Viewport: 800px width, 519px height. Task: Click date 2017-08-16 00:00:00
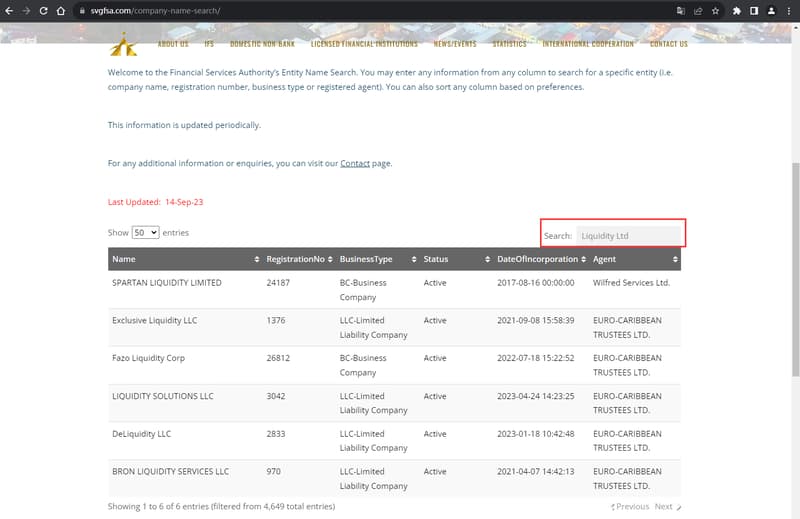536,283
